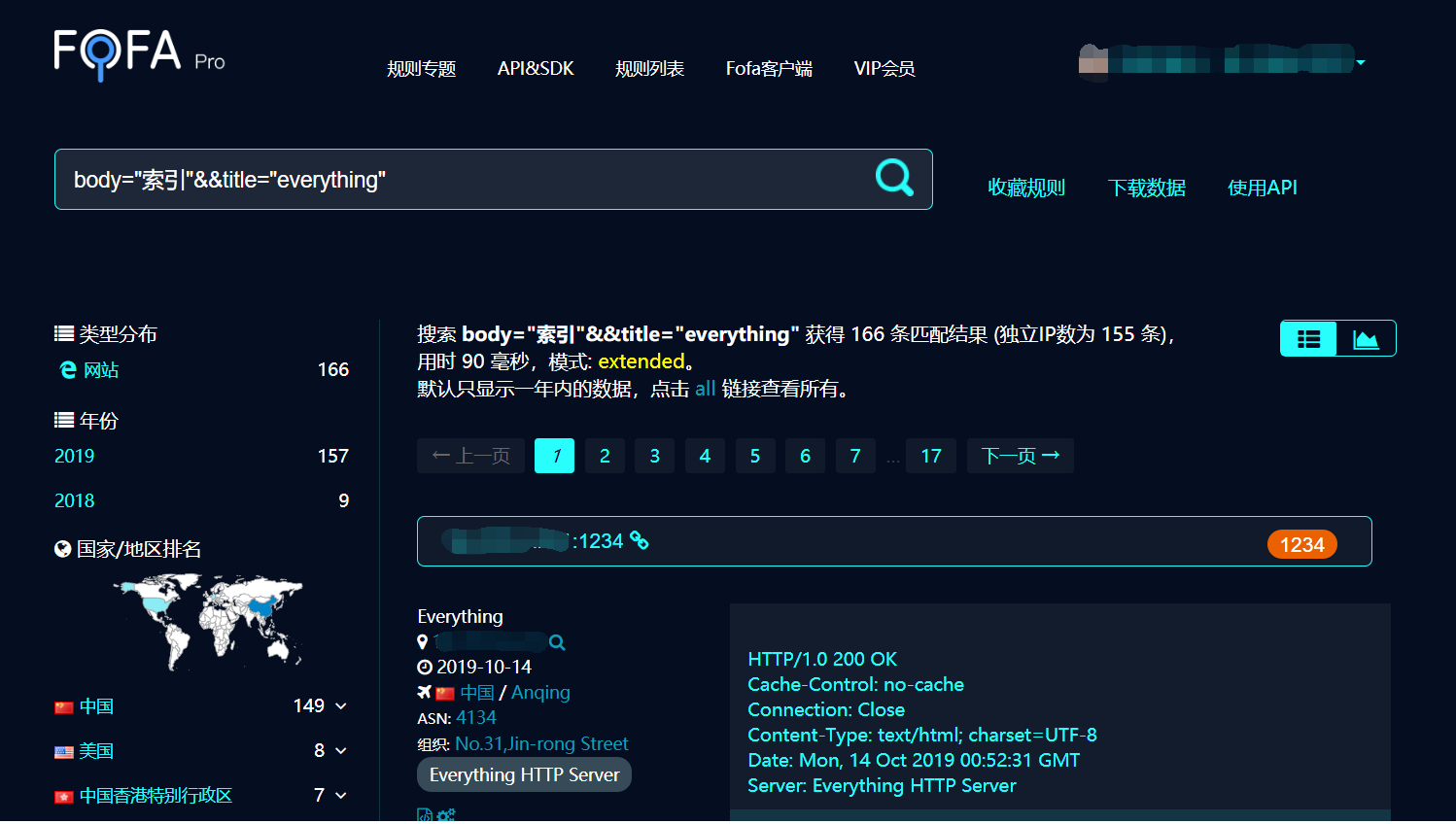Open API&SDK menu item

tap(536, 68)
